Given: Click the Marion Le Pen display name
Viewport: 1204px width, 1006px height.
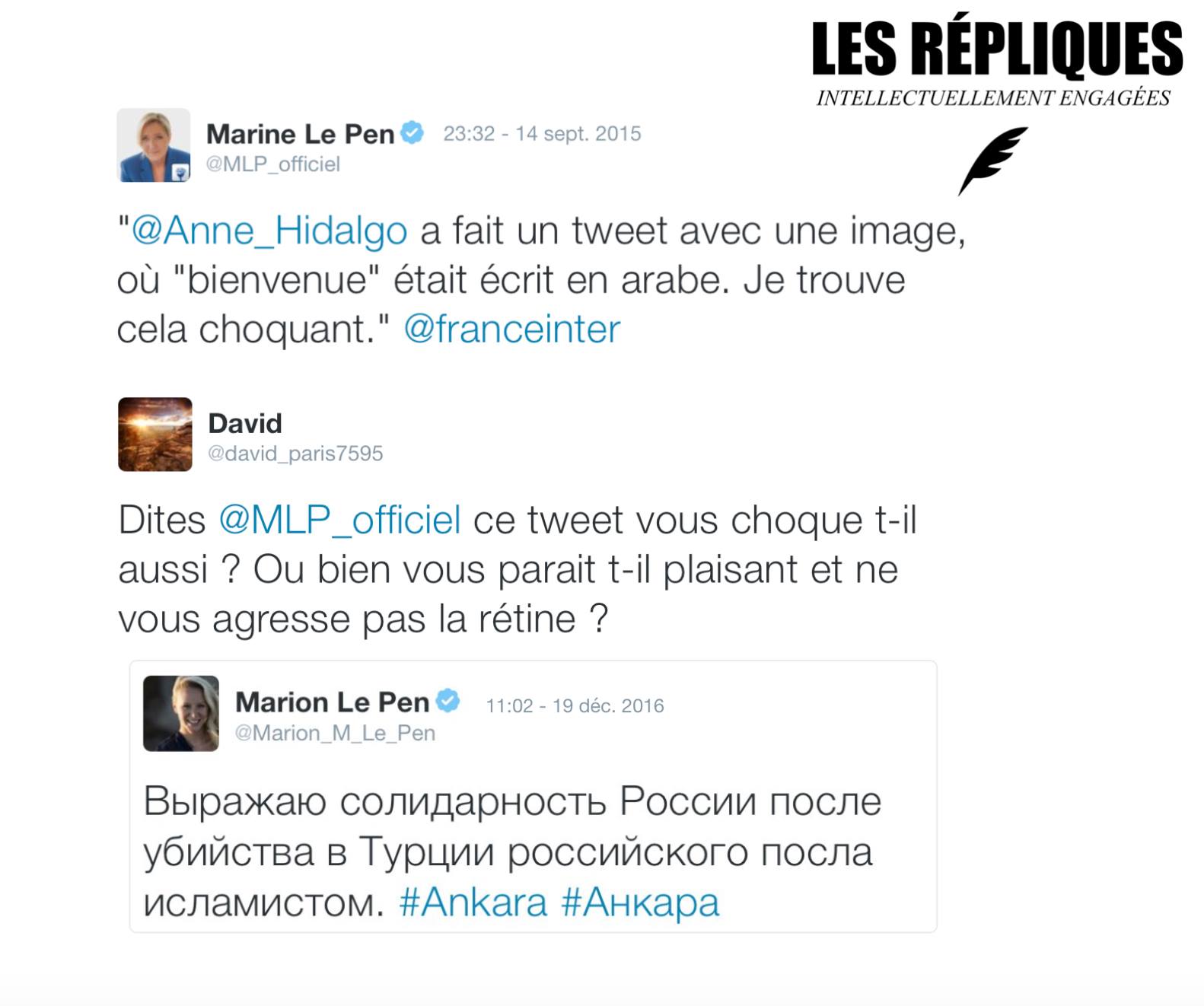Looking at the screenshot, I should pyautogui.click(x=333, y=702).
